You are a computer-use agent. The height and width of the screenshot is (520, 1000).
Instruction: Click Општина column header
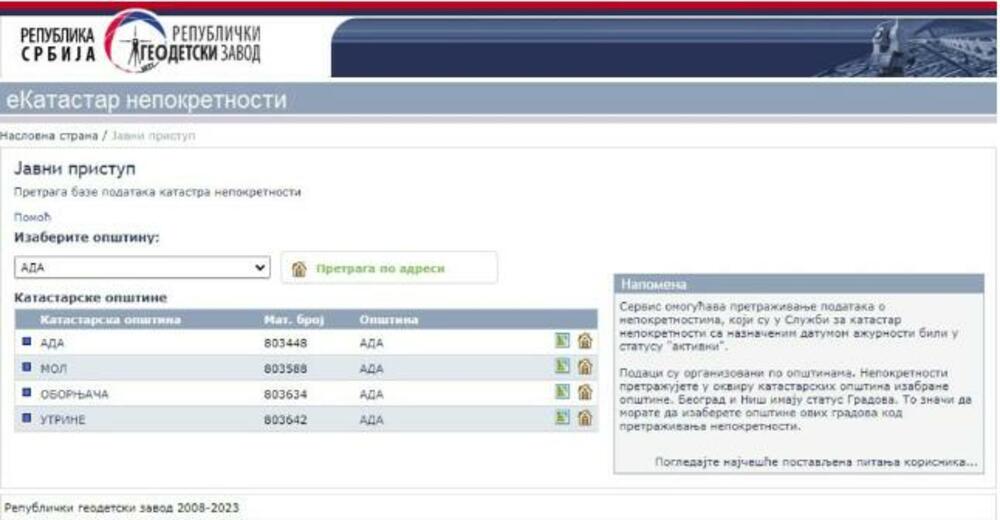point(388,320)
